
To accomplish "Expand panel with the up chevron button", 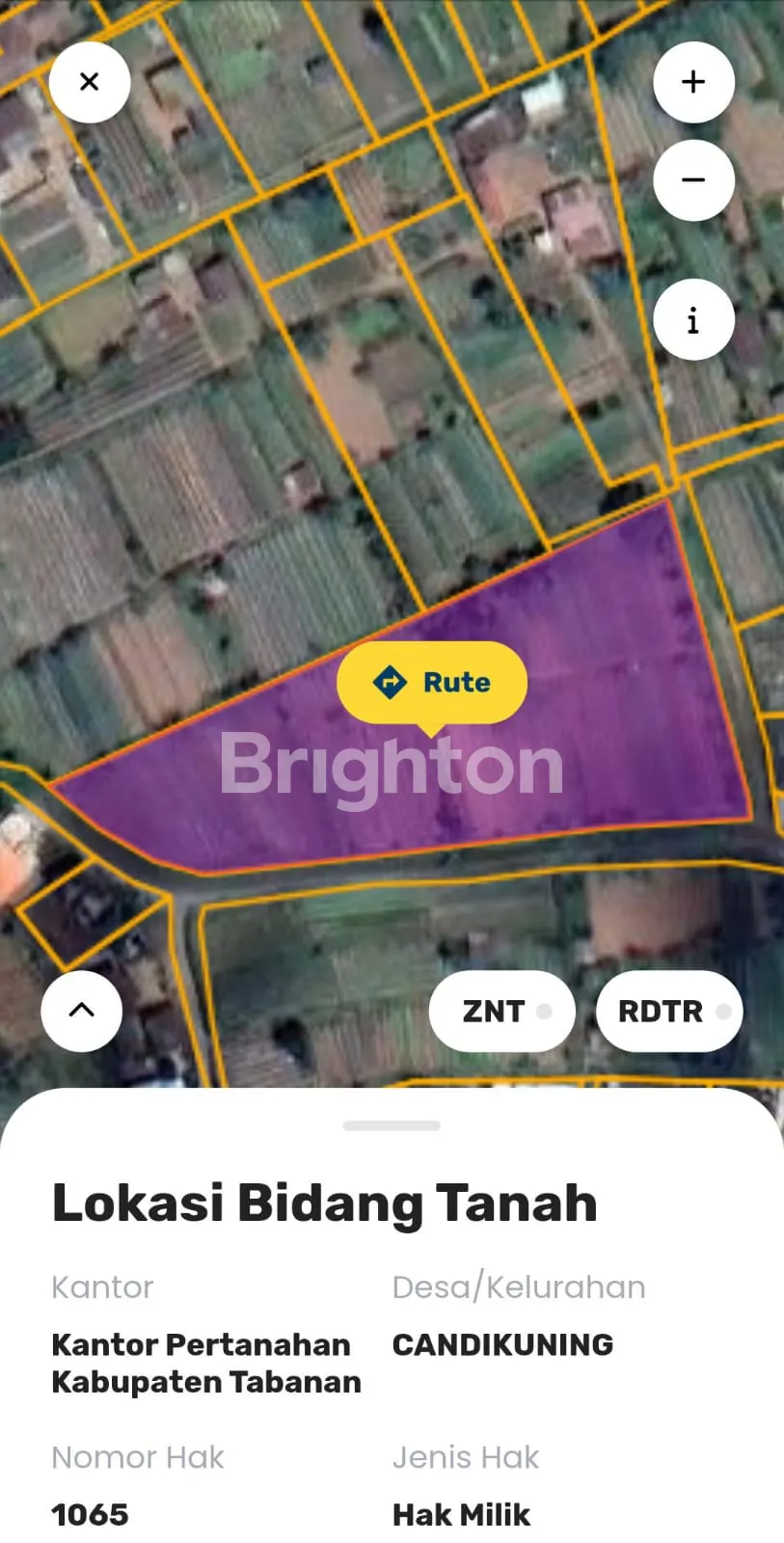I will tap(82, 1011).
